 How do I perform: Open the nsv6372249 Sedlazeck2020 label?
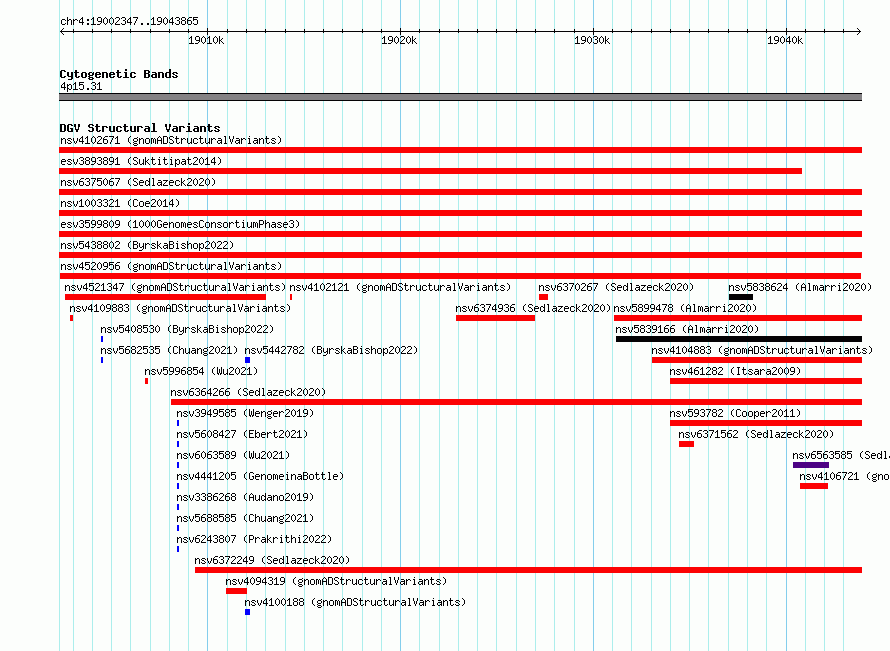(x=272, y=560)
